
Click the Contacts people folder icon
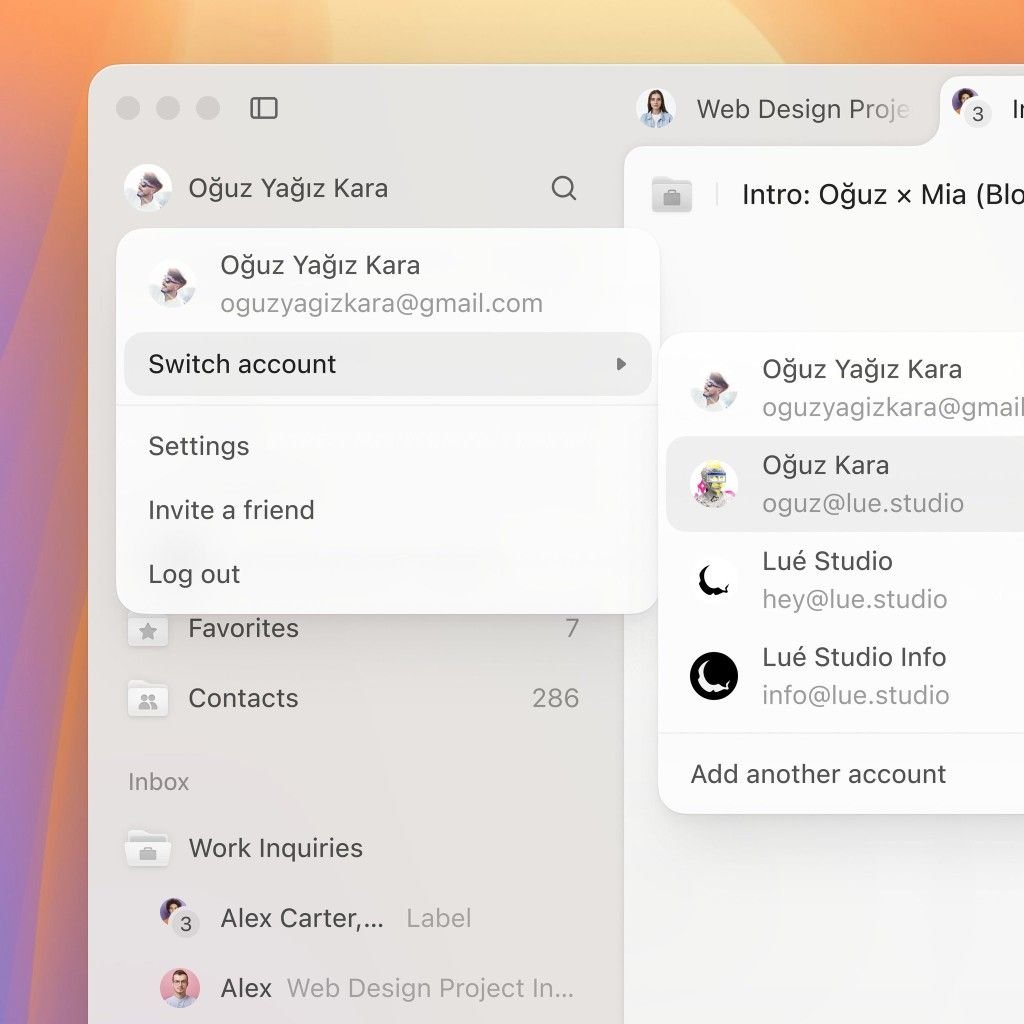[148, 699]
